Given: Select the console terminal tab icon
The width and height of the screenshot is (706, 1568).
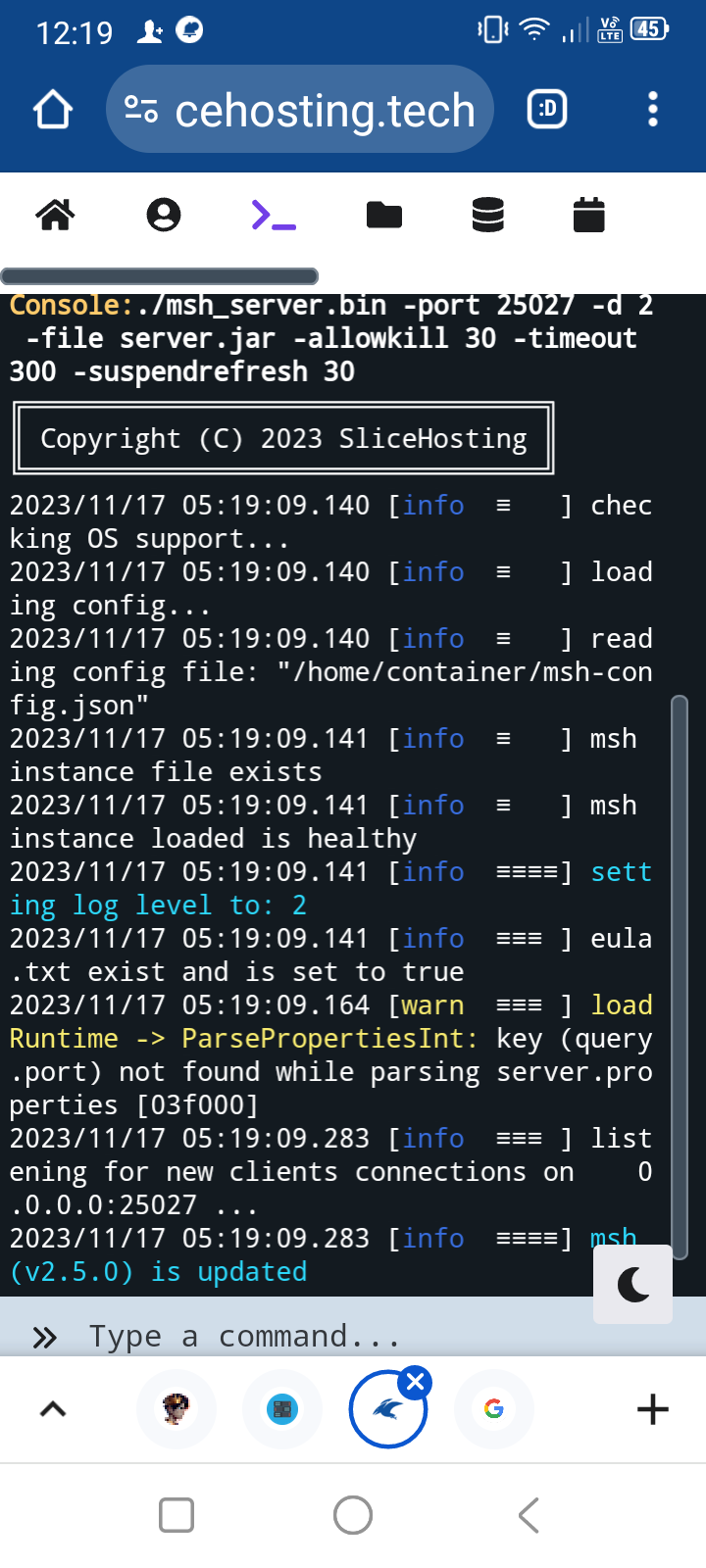Looking at the screenshot, I should [x=274, y=215].
